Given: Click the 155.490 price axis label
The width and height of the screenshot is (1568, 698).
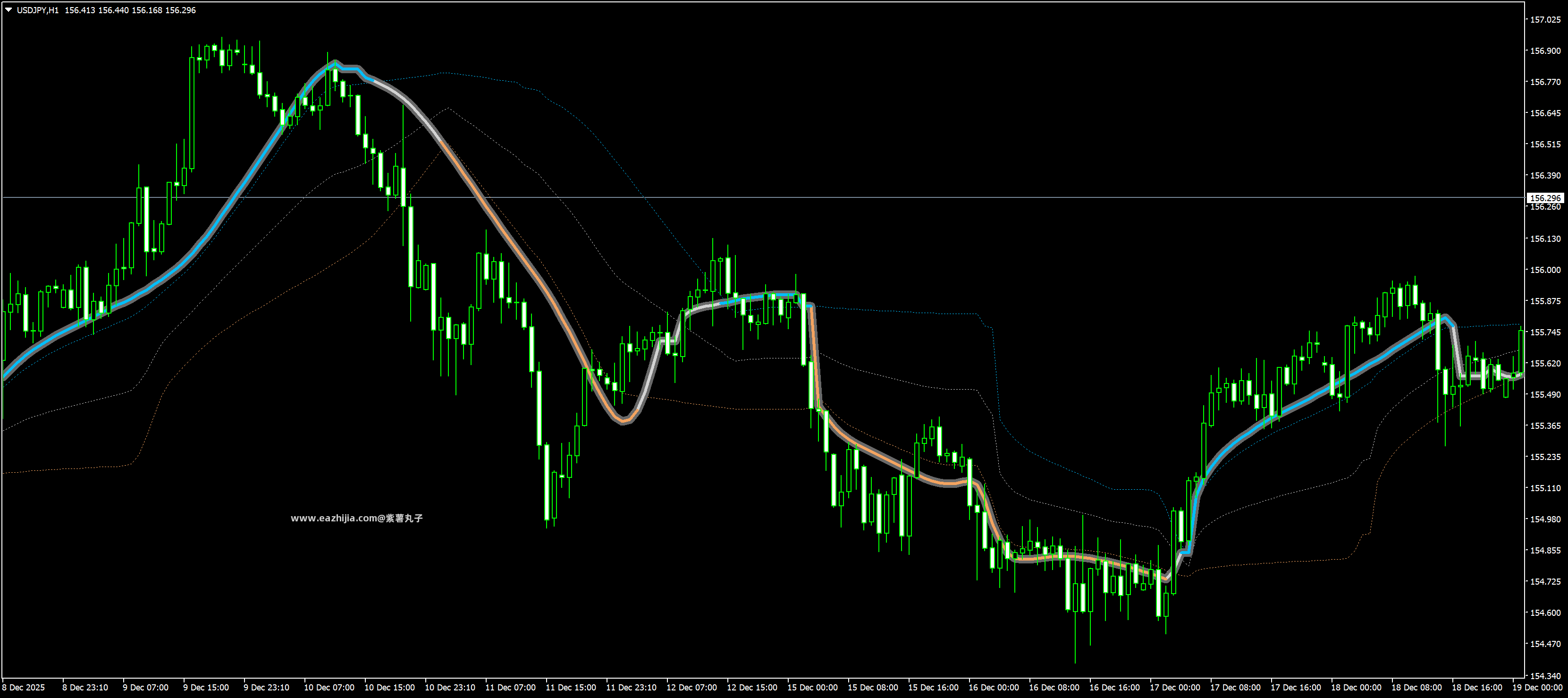Looking at the screenshot, I should (1545, 395).
